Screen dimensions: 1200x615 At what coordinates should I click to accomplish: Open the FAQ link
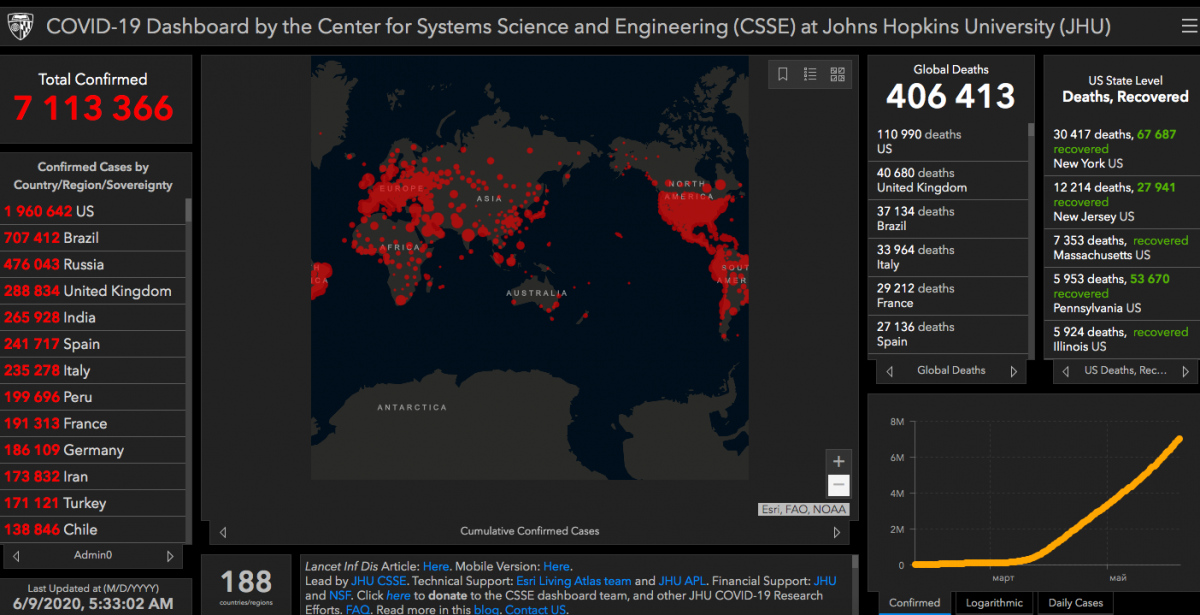pos(358,609)
